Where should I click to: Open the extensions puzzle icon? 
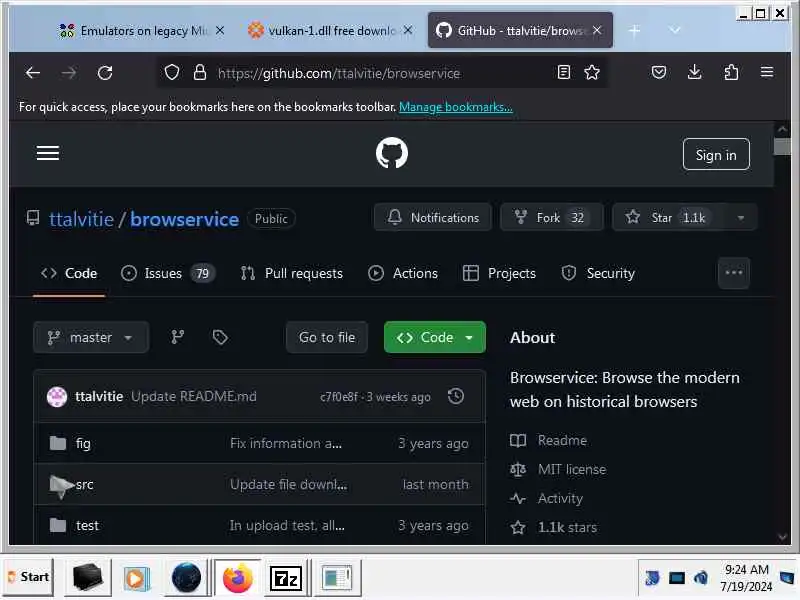point(731,72)
